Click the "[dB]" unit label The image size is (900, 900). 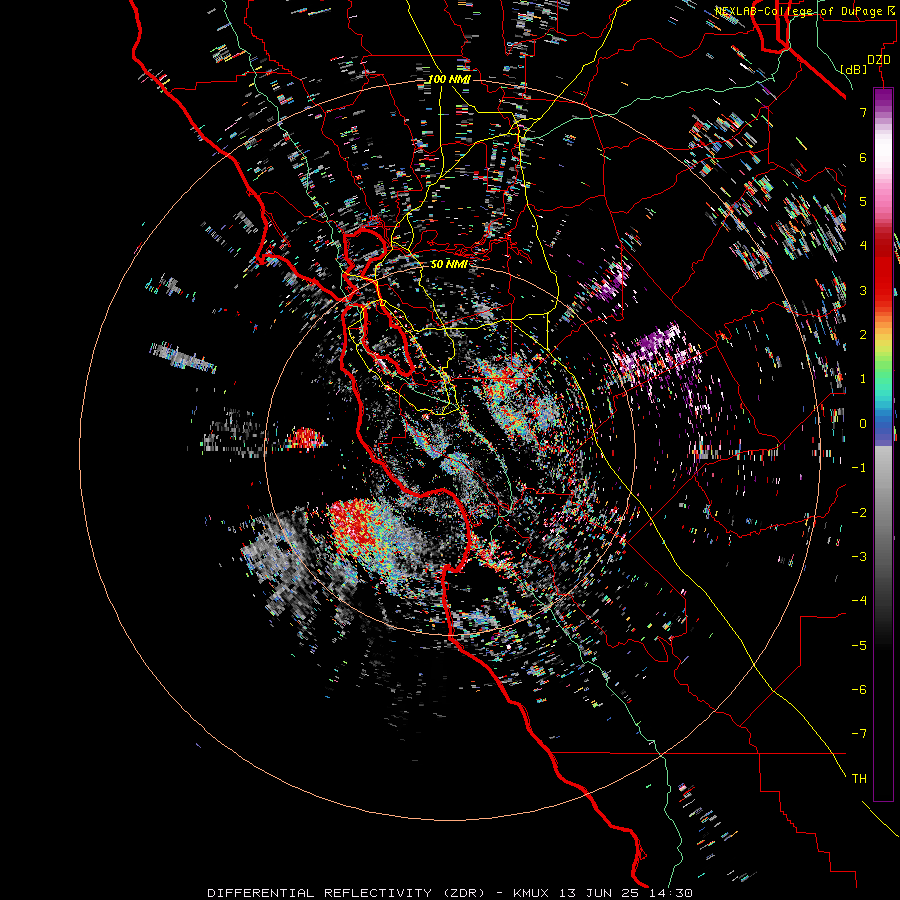click(x=853, y=70)
